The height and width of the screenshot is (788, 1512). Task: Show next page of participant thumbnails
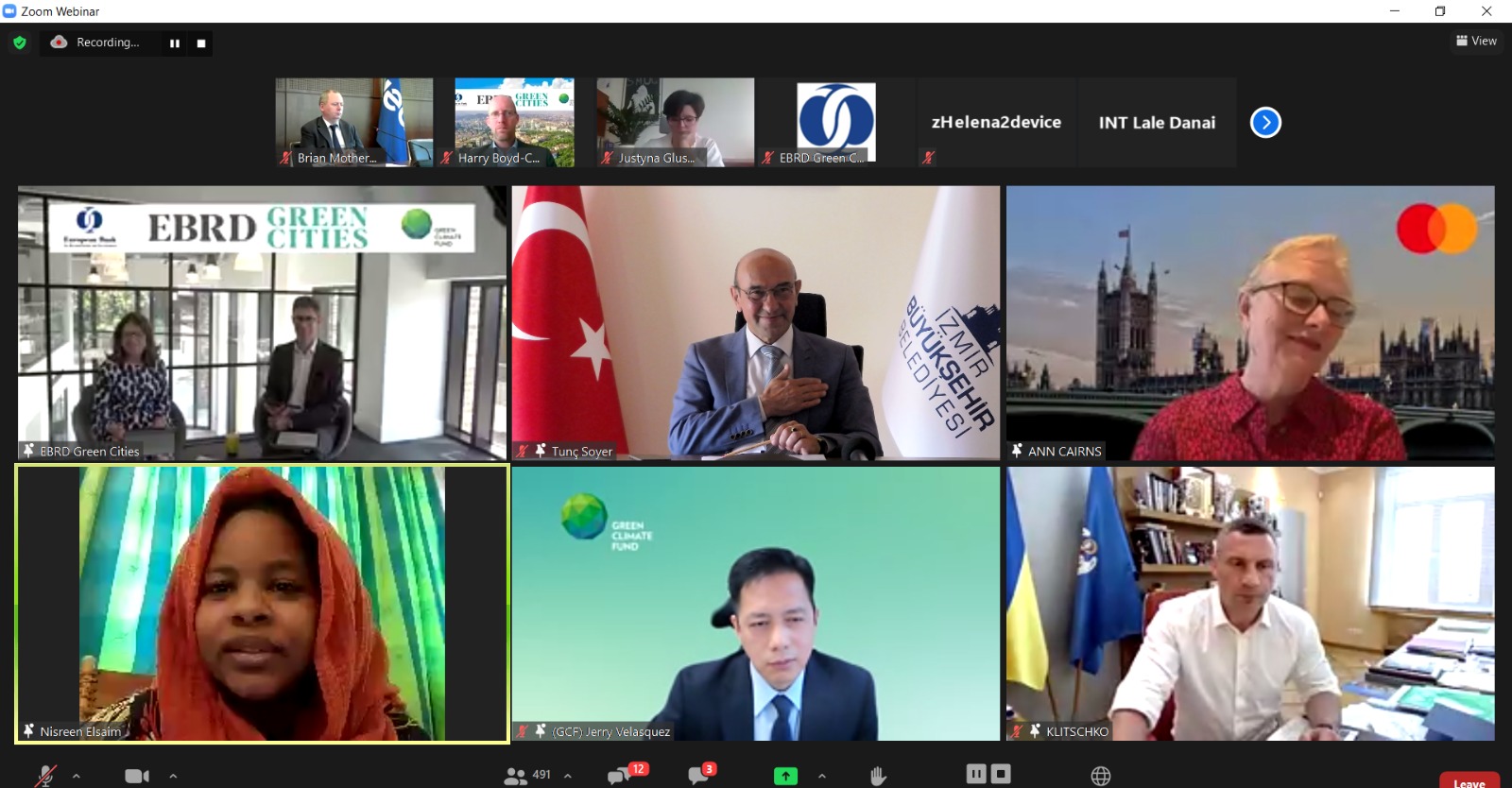pos(1265,123)
